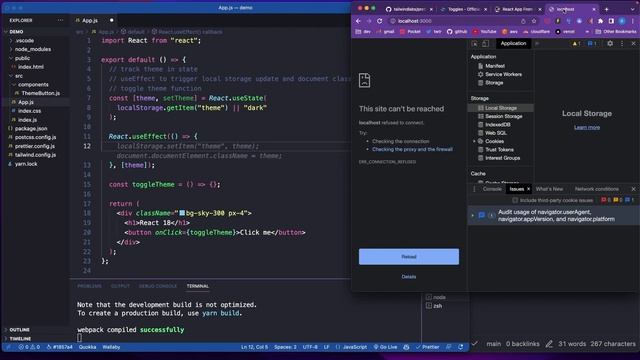Collapse the src folder

click(x=19, y=76)
